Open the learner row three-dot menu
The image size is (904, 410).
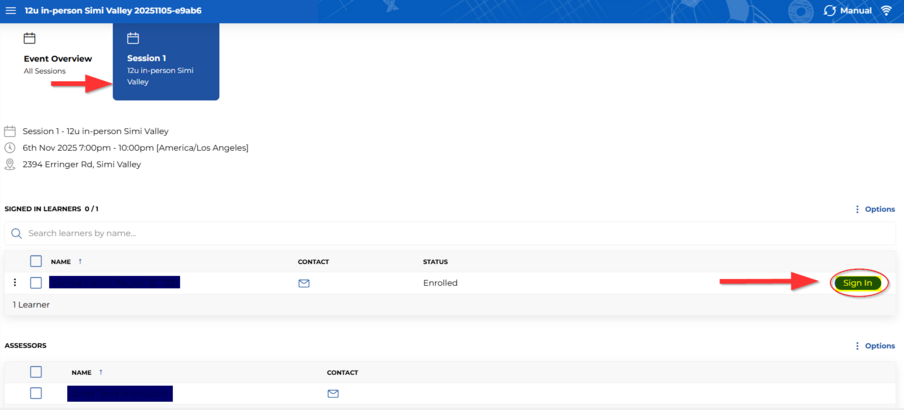(x=15, y=283)
